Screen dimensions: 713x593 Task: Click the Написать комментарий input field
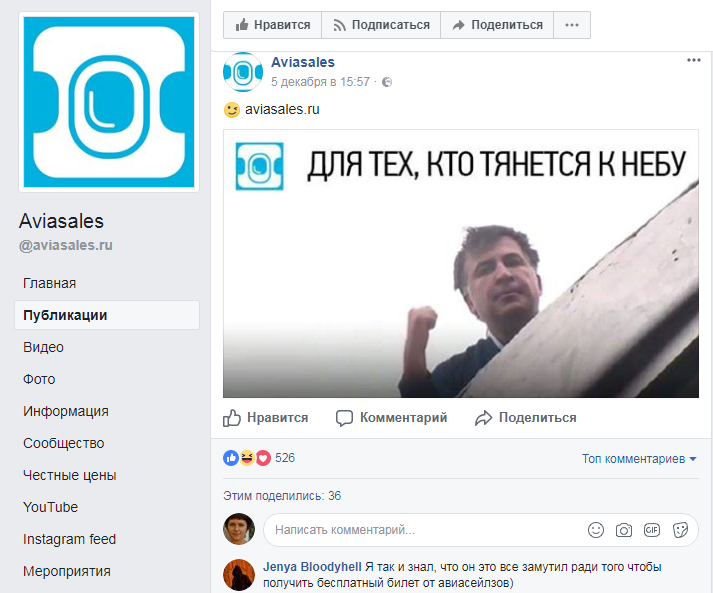pos(481,530)
